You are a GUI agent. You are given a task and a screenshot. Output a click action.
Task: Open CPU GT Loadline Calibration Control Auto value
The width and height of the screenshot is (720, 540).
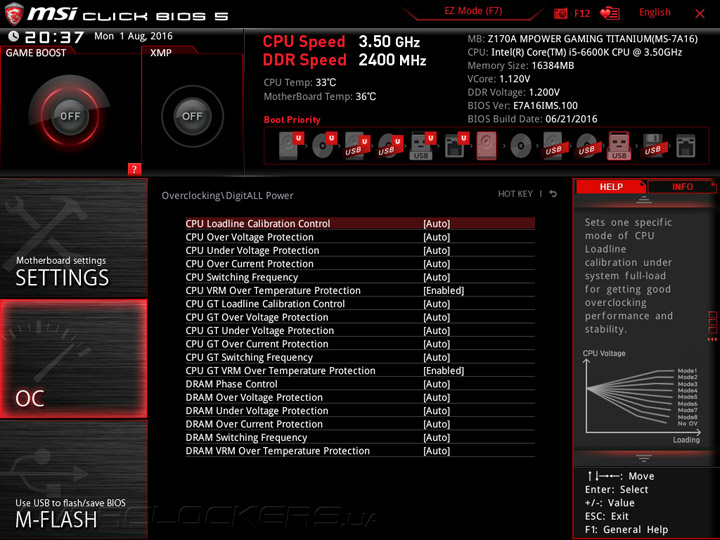coord(437,304)
